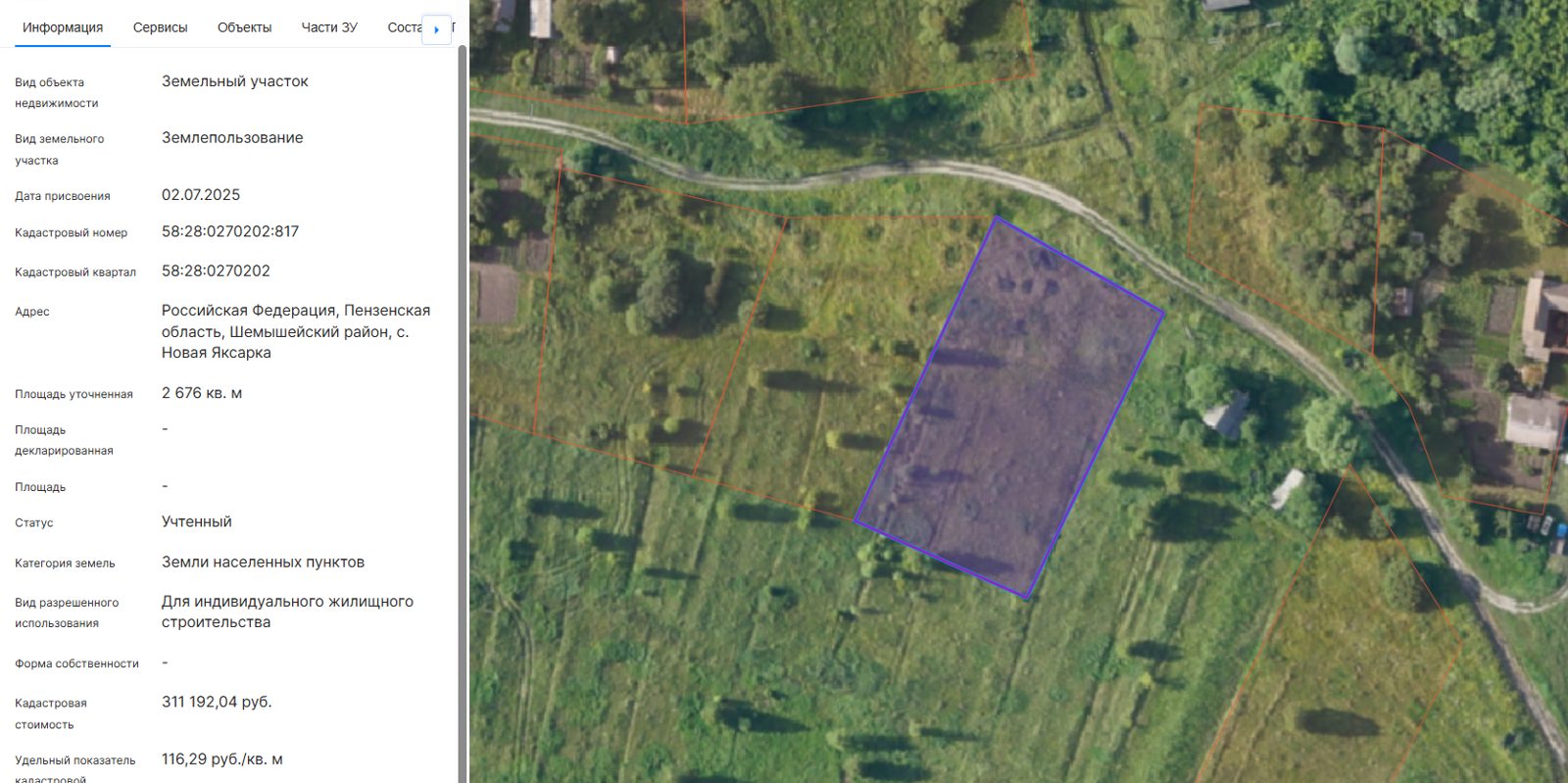Open the Объекты tab
Screen dimensions: 1568x783
tap(244, 27)
